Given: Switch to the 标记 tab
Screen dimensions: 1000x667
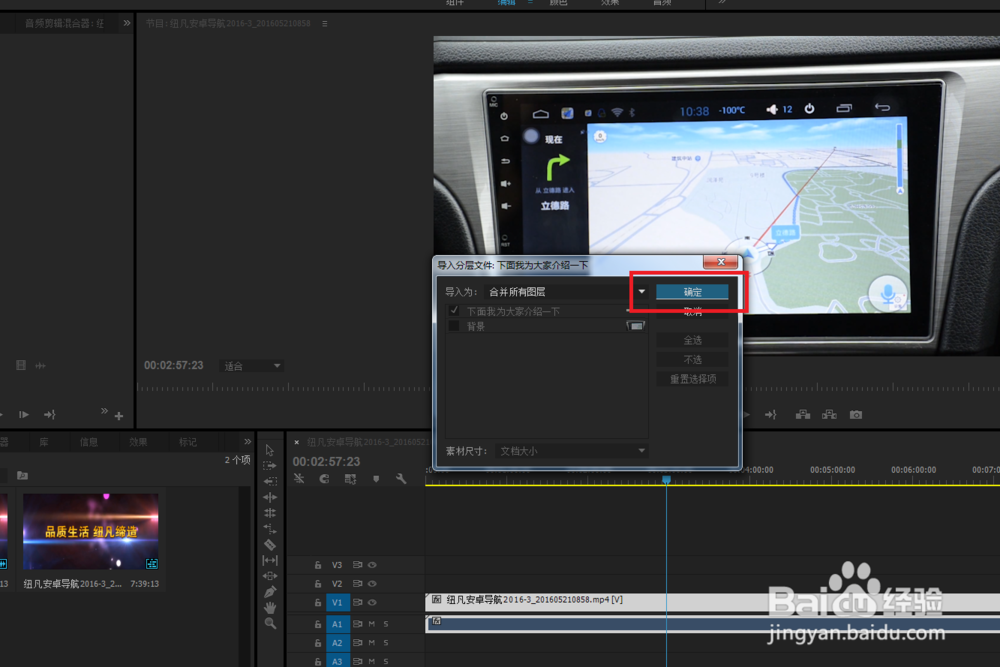Looking at the screenshot, I should [188, 442].
